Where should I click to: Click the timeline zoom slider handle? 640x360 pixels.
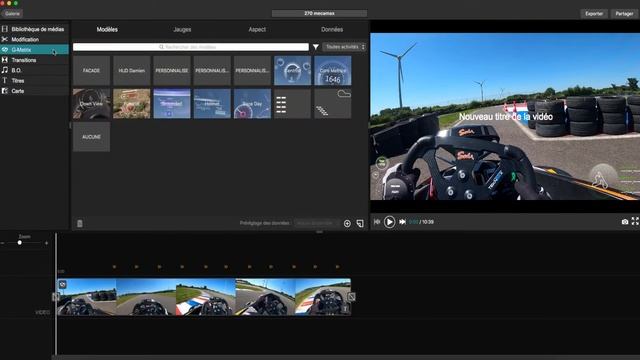coord(20,243)
